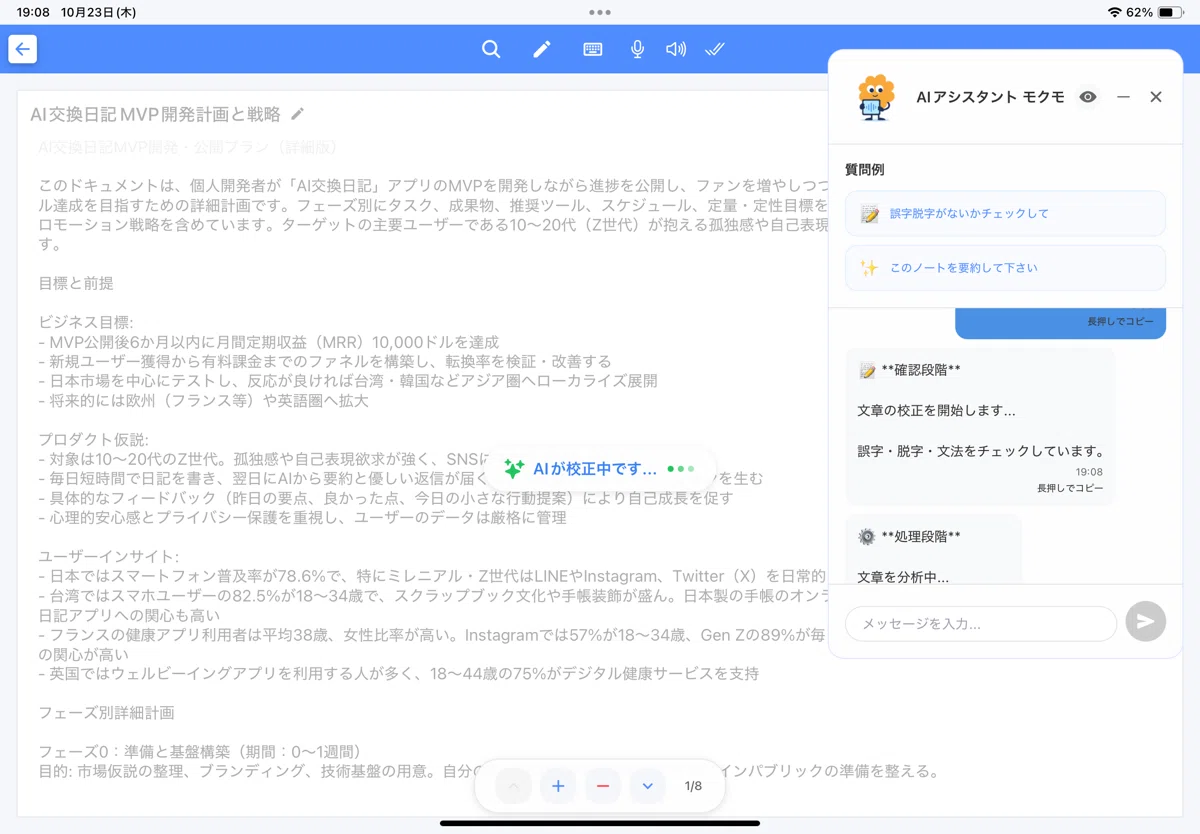
Task: Tap the '質問例' label
Action: click(865, 170)
